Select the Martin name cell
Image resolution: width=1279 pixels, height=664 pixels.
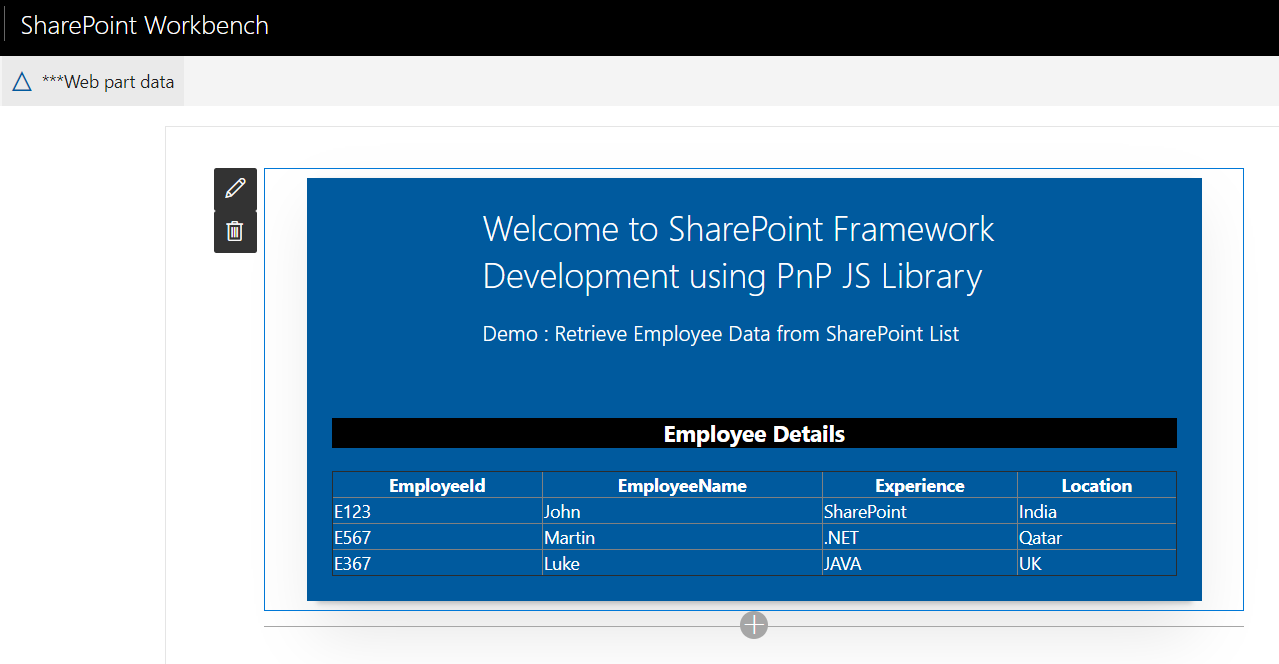682,537
